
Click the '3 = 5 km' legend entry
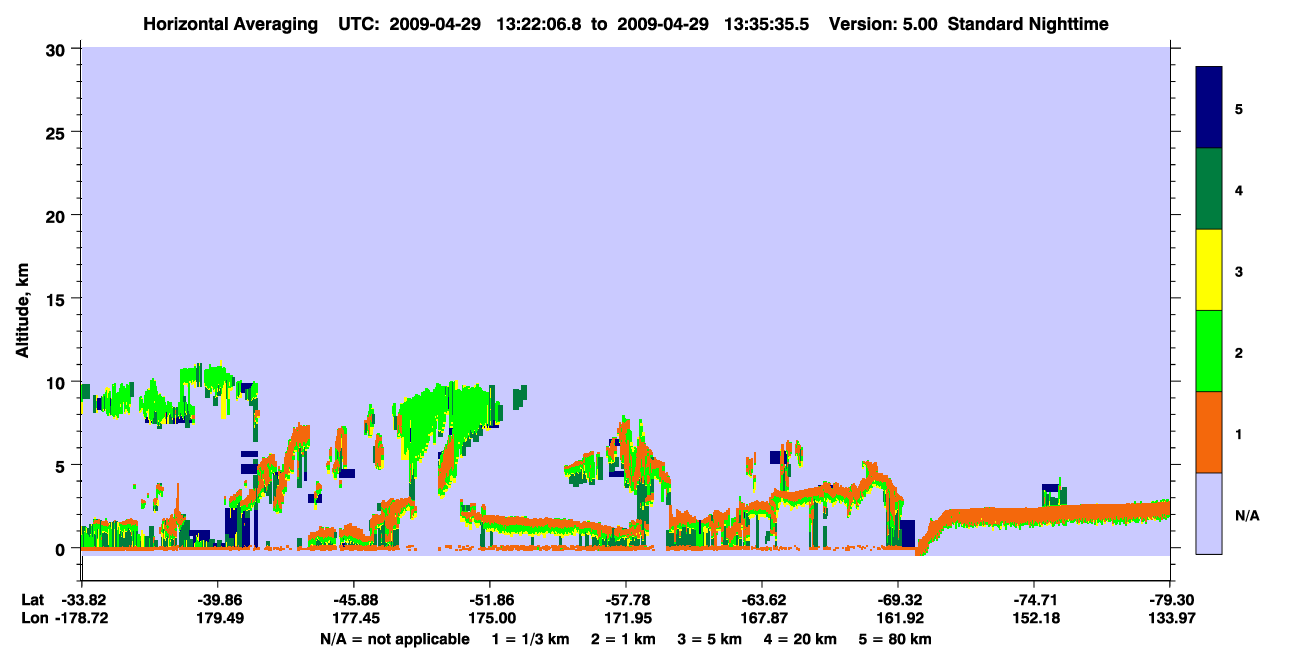point(711,639)
